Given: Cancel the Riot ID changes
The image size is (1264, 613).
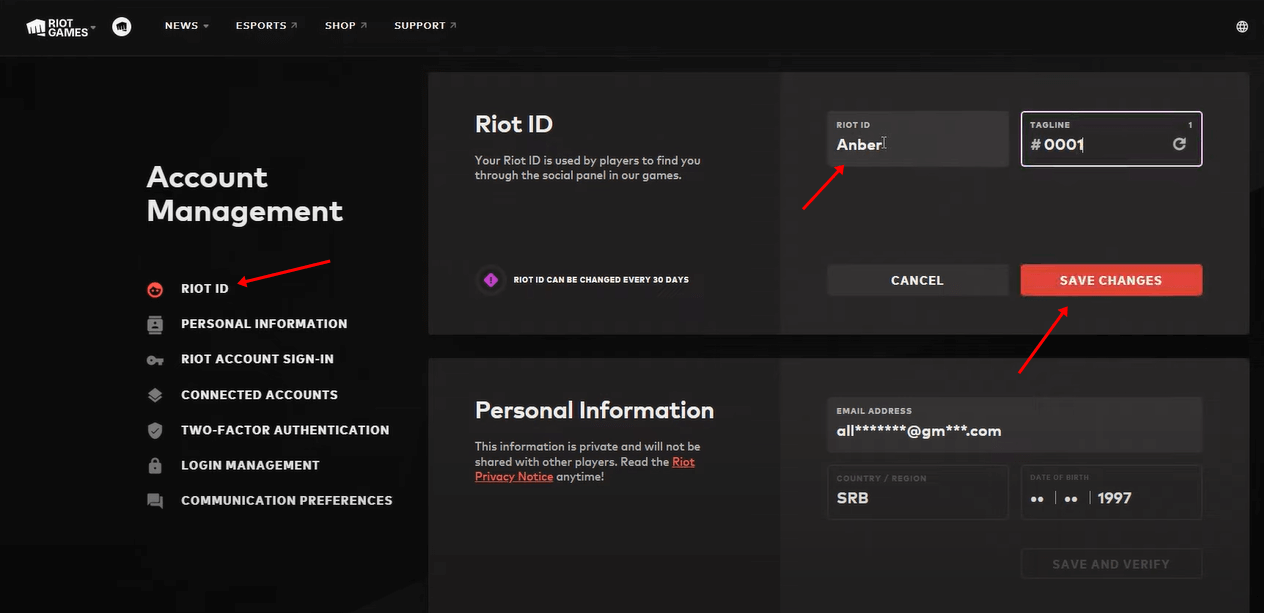Looking at the screenshot, I should click(917, 280).
